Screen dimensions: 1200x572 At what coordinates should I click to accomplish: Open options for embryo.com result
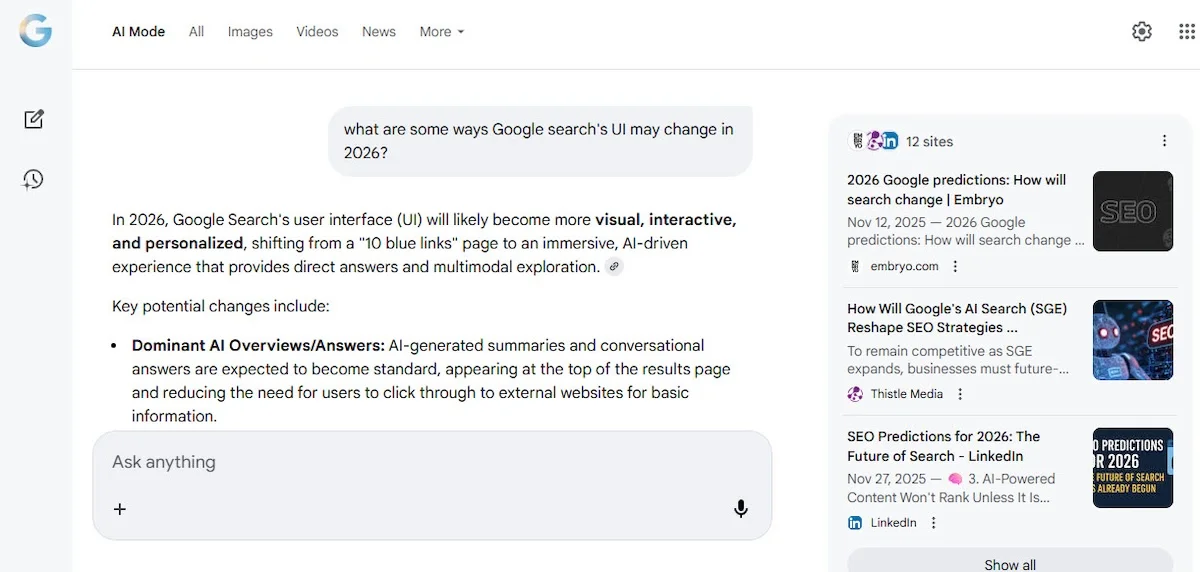pyautogui.click(x=955, y=266)
